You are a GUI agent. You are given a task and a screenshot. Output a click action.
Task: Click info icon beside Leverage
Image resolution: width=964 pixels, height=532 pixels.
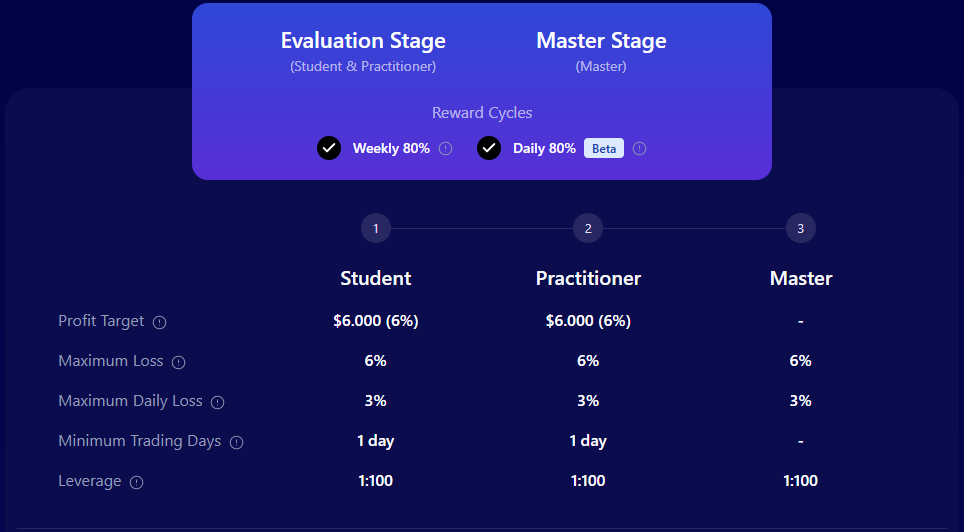click(137, 482)
